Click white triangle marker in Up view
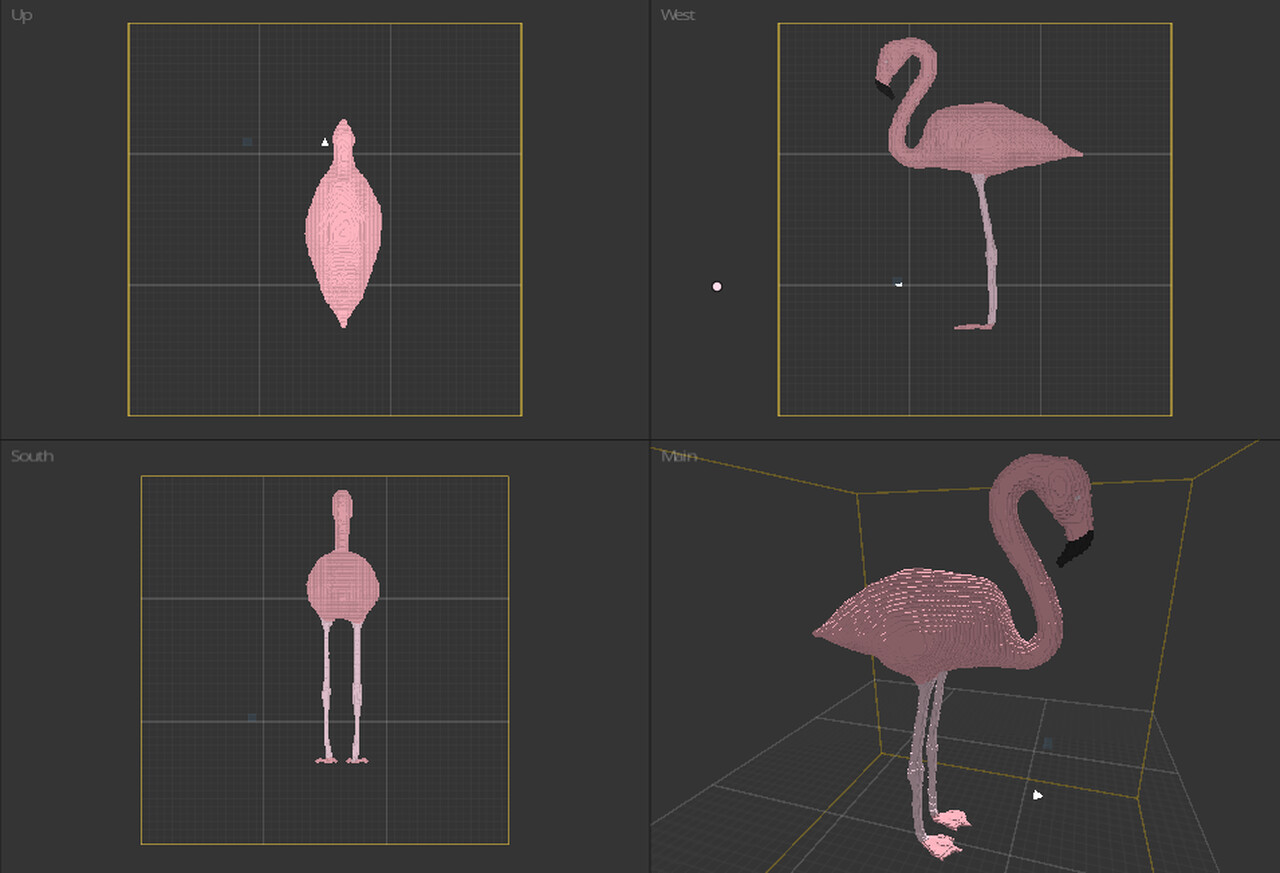 (325, 142)
